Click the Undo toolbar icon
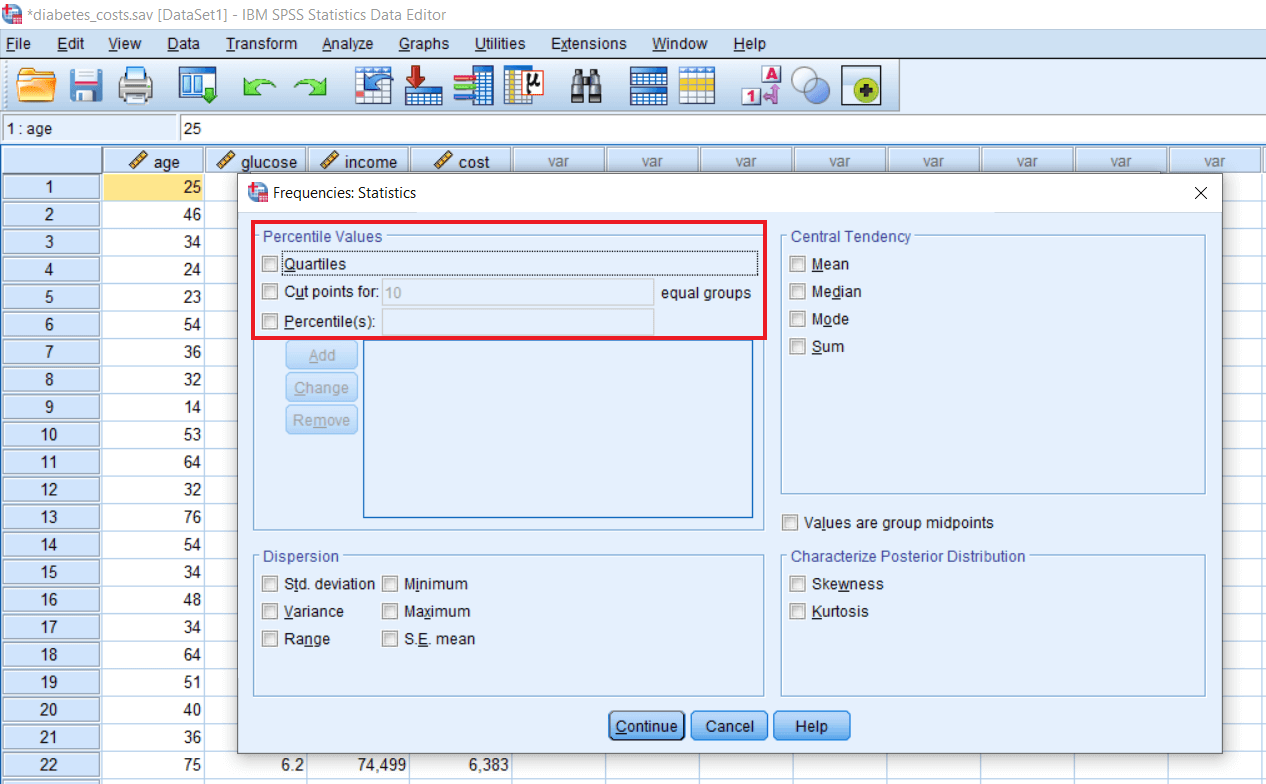Image resolution: width=1266 pixels, height=784 pixels. coord(259,86)
